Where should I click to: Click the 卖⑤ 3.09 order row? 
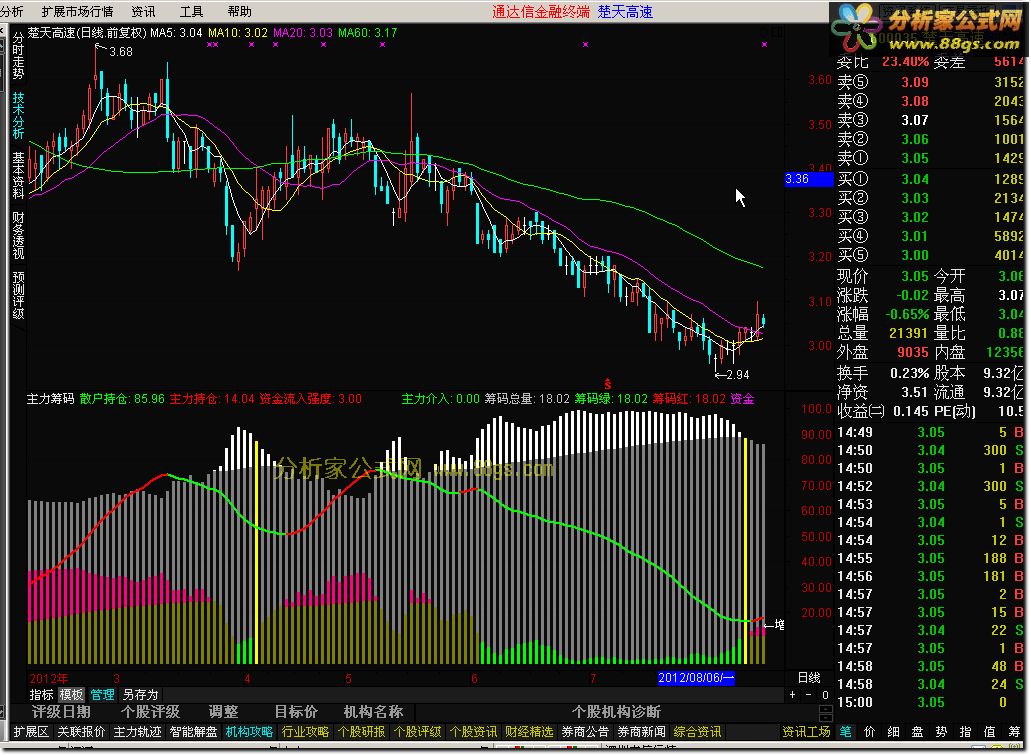(x=930, y=82)
